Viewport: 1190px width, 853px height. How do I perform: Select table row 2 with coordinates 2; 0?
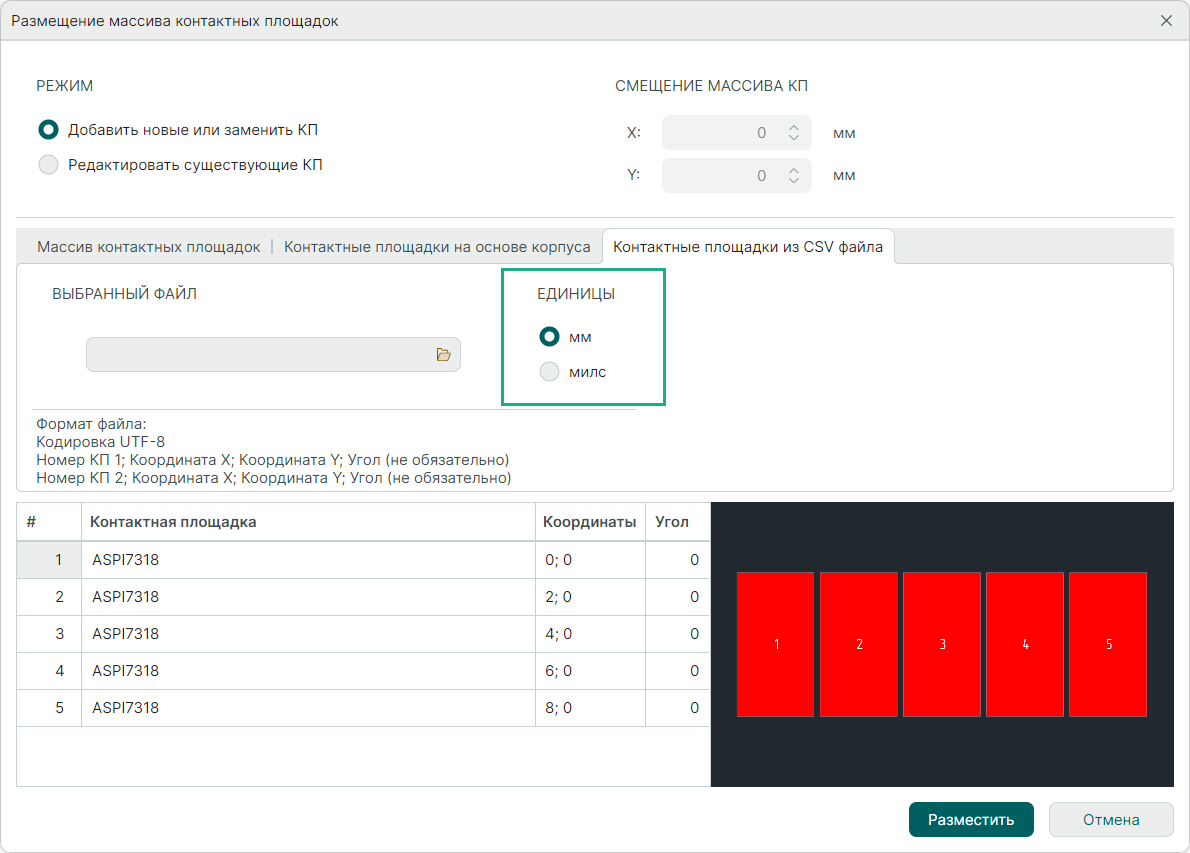coord(300,597)
